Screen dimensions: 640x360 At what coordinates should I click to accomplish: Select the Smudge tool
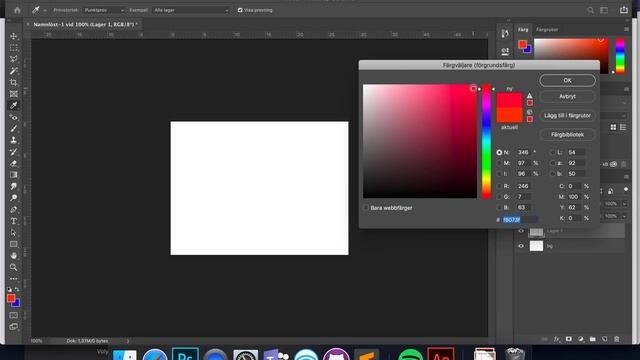tap(13, 186)
